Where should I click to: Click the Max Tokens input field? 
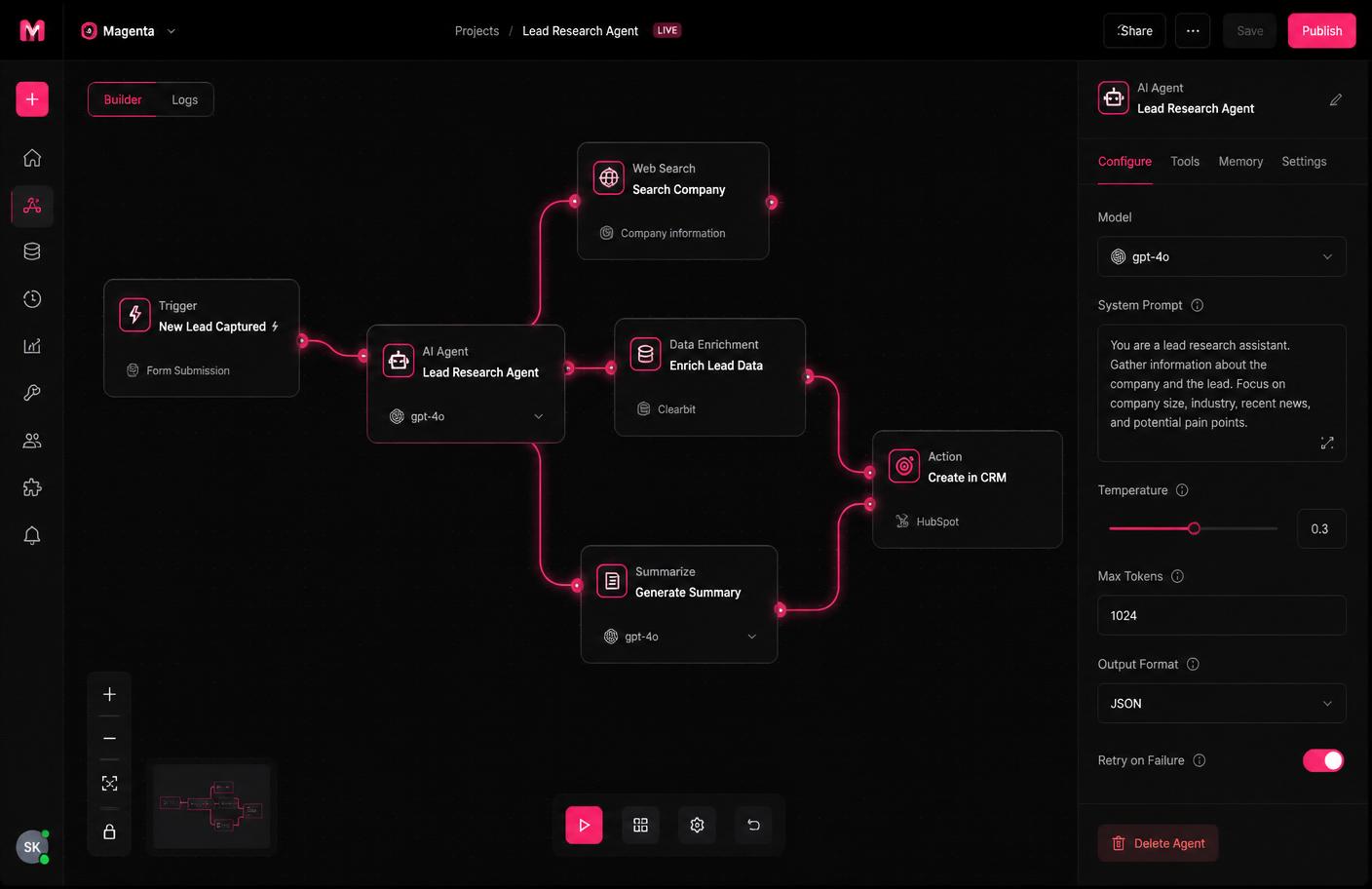click(x=1222, y=615)
